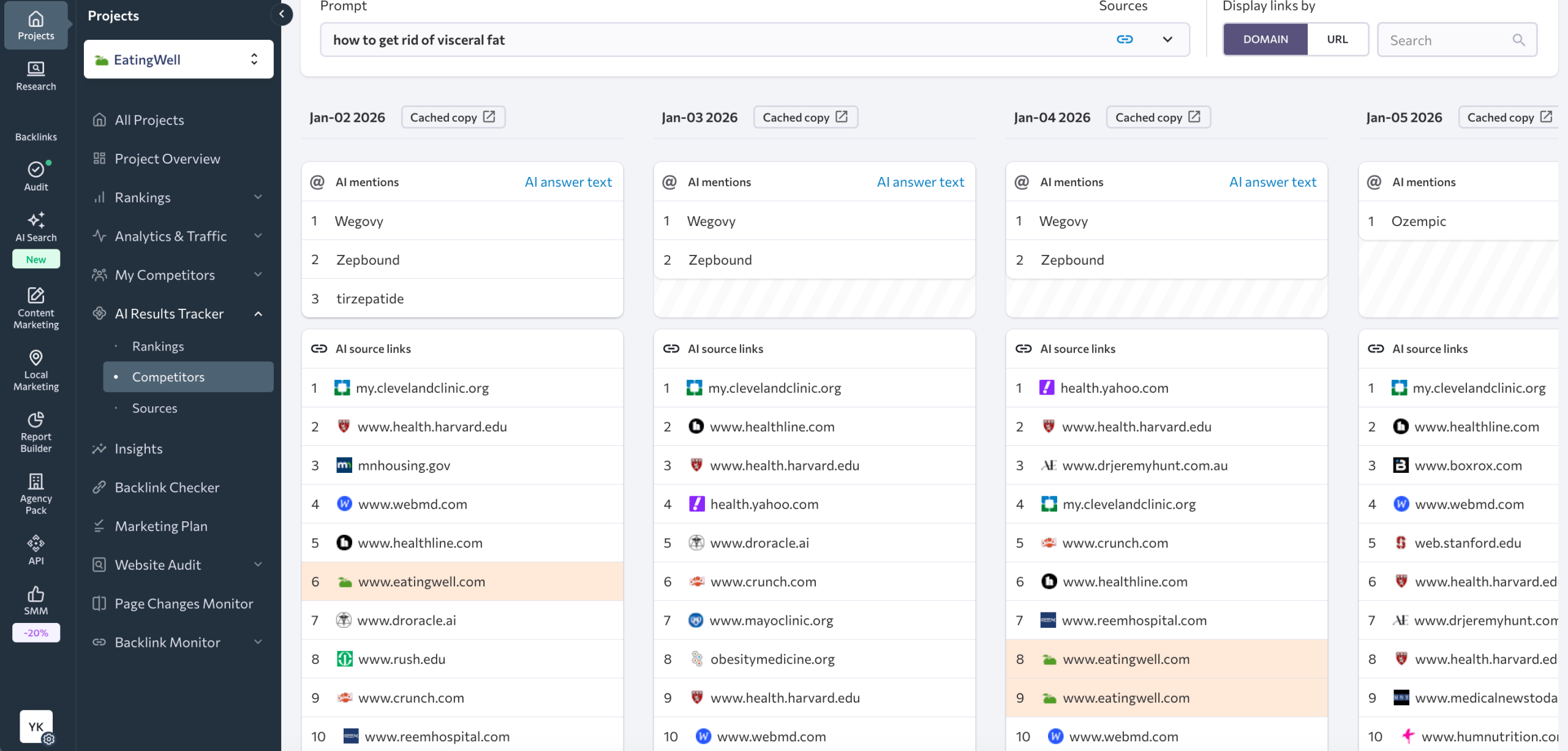This screenshot has height=751, width=1568.
Task: Open the Audit tool in the sidebar
Action: tap(36, 176)
